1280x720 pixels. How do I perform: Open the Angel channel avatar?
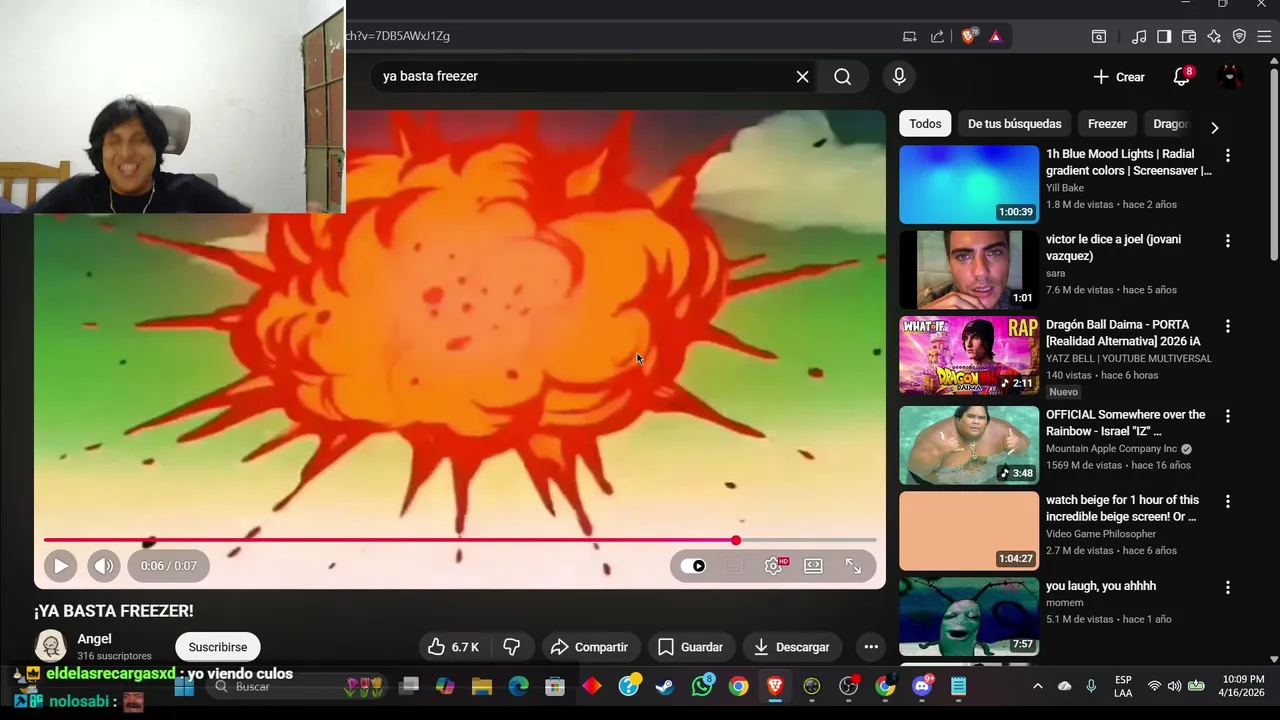pyautogui.click(x=50, y=646)
